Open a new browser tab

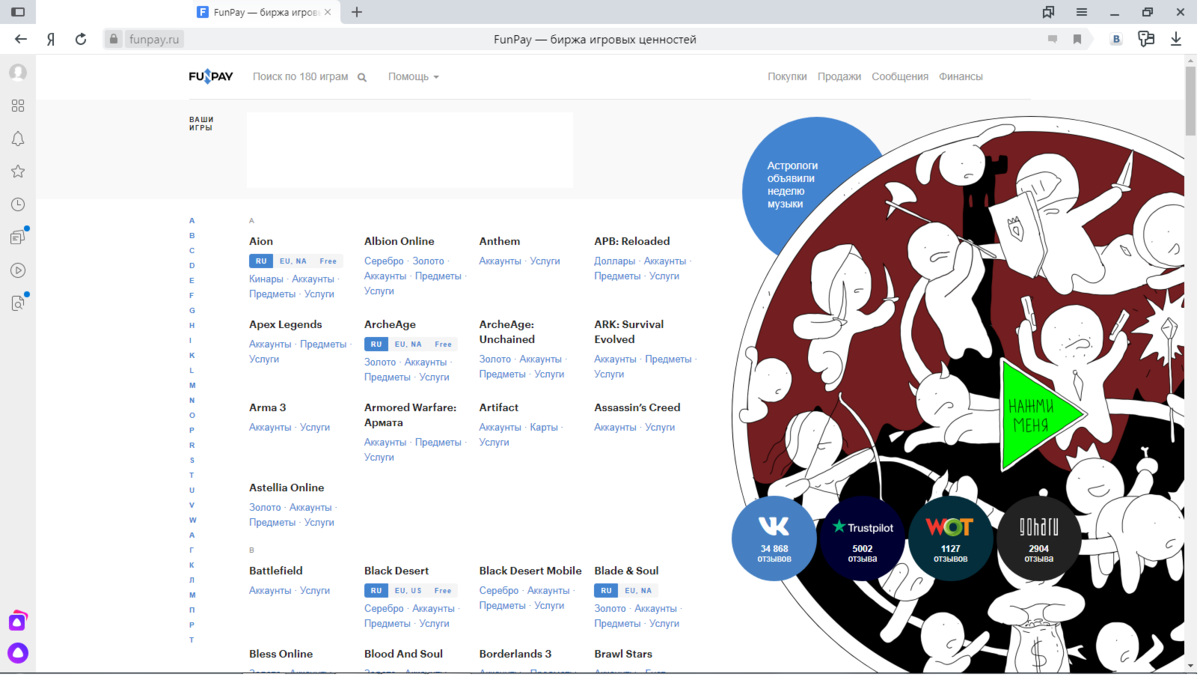click(x=357, y=12)
